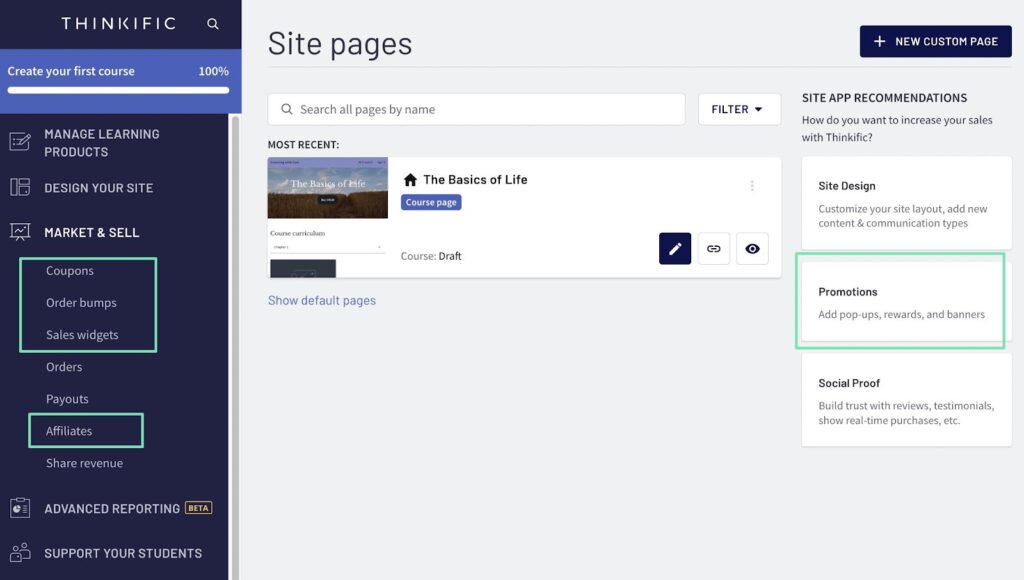Click the Advanced Reporting icon

click(x=20, y=508)
